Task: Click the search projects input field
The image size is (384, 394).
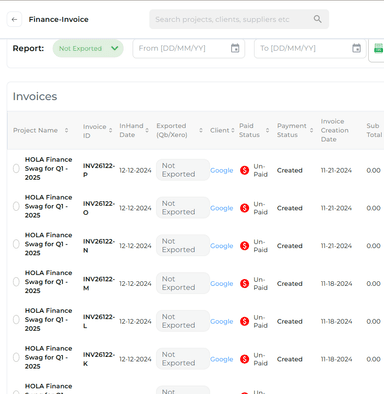Action: [x=239, y=19]
